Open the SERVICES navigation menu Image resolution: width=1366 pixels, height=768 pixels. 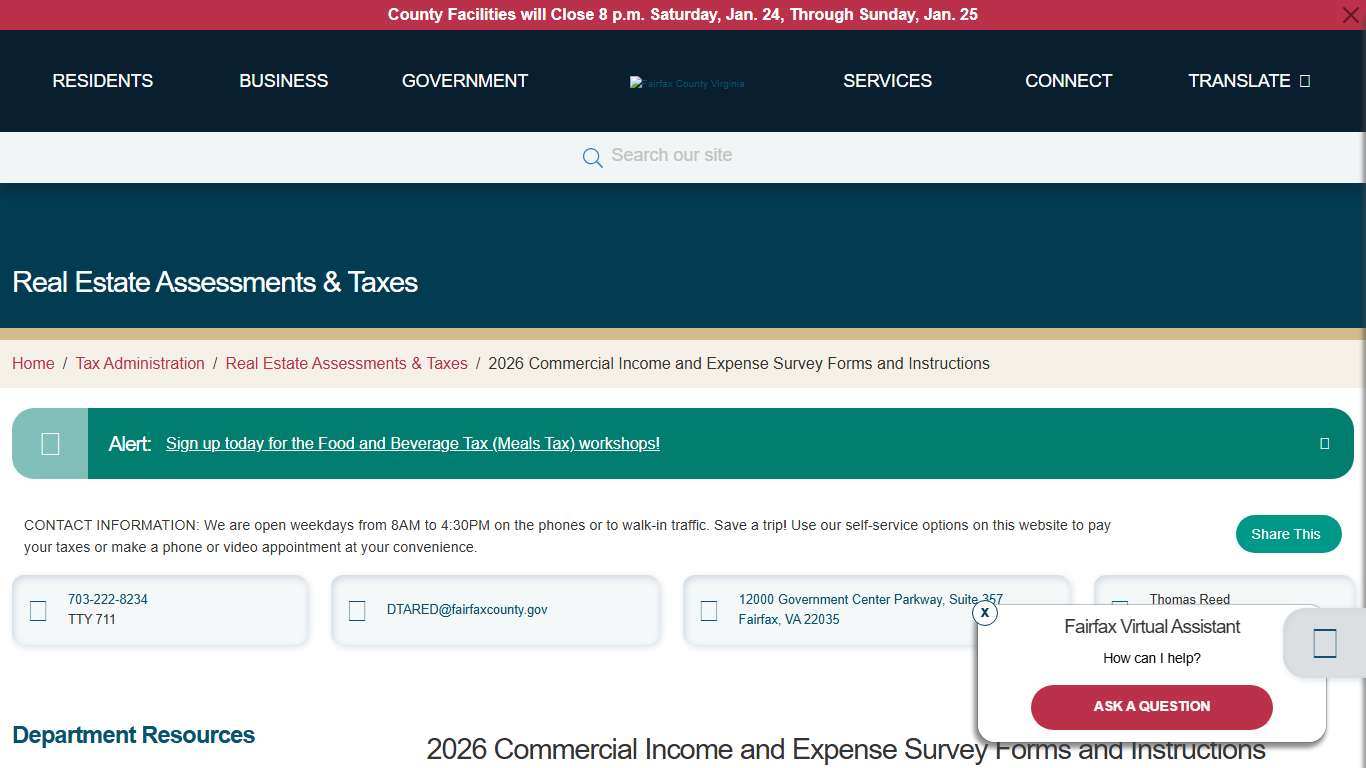coord(887,81)
